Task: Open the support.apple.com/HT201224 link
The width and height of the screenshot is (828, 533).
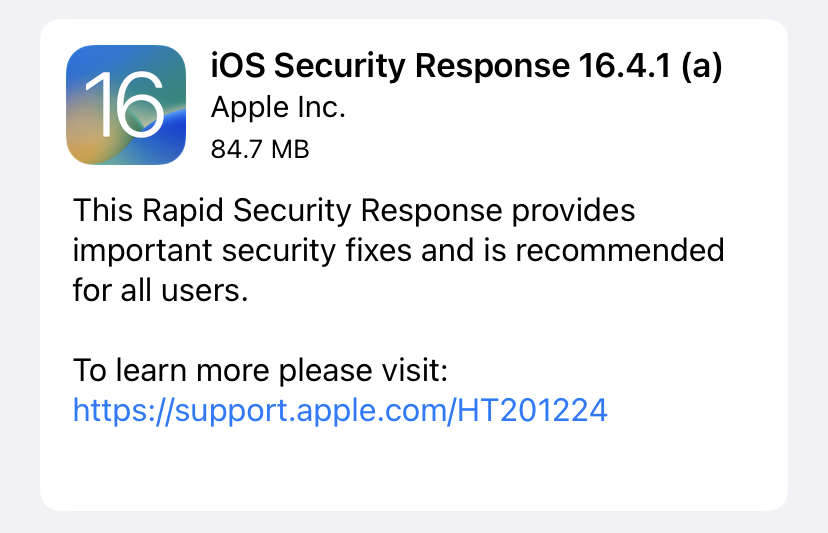Action: pyautogui.click(x=340, y=409)
